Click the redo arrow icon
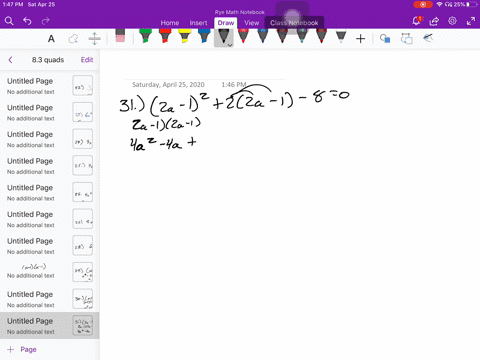 tap(46, 21)
